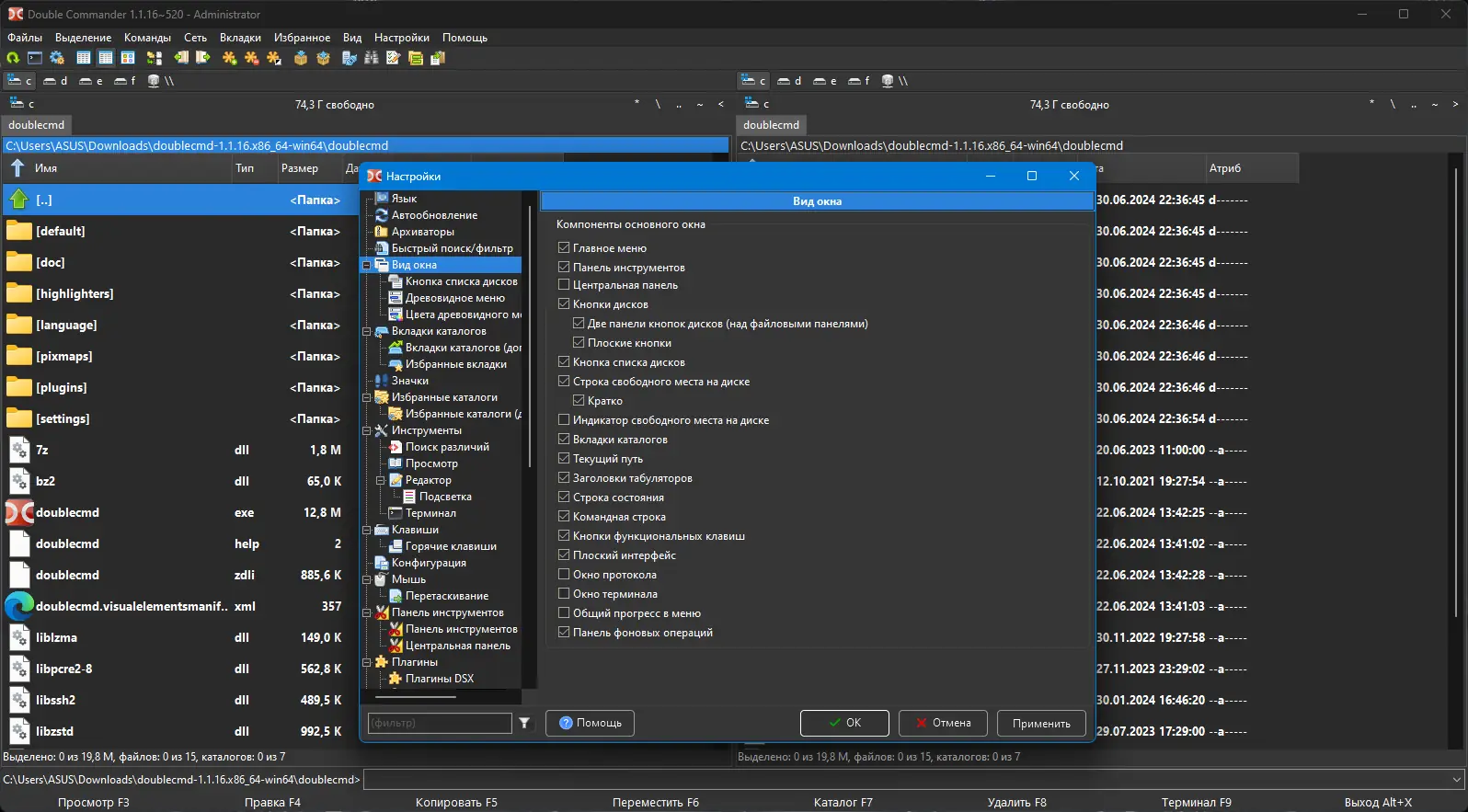Image resolution: width=1468 pixels, height=812 pixels.
Task: Click the gear options toolbar icon
Action: click(57, 58)
